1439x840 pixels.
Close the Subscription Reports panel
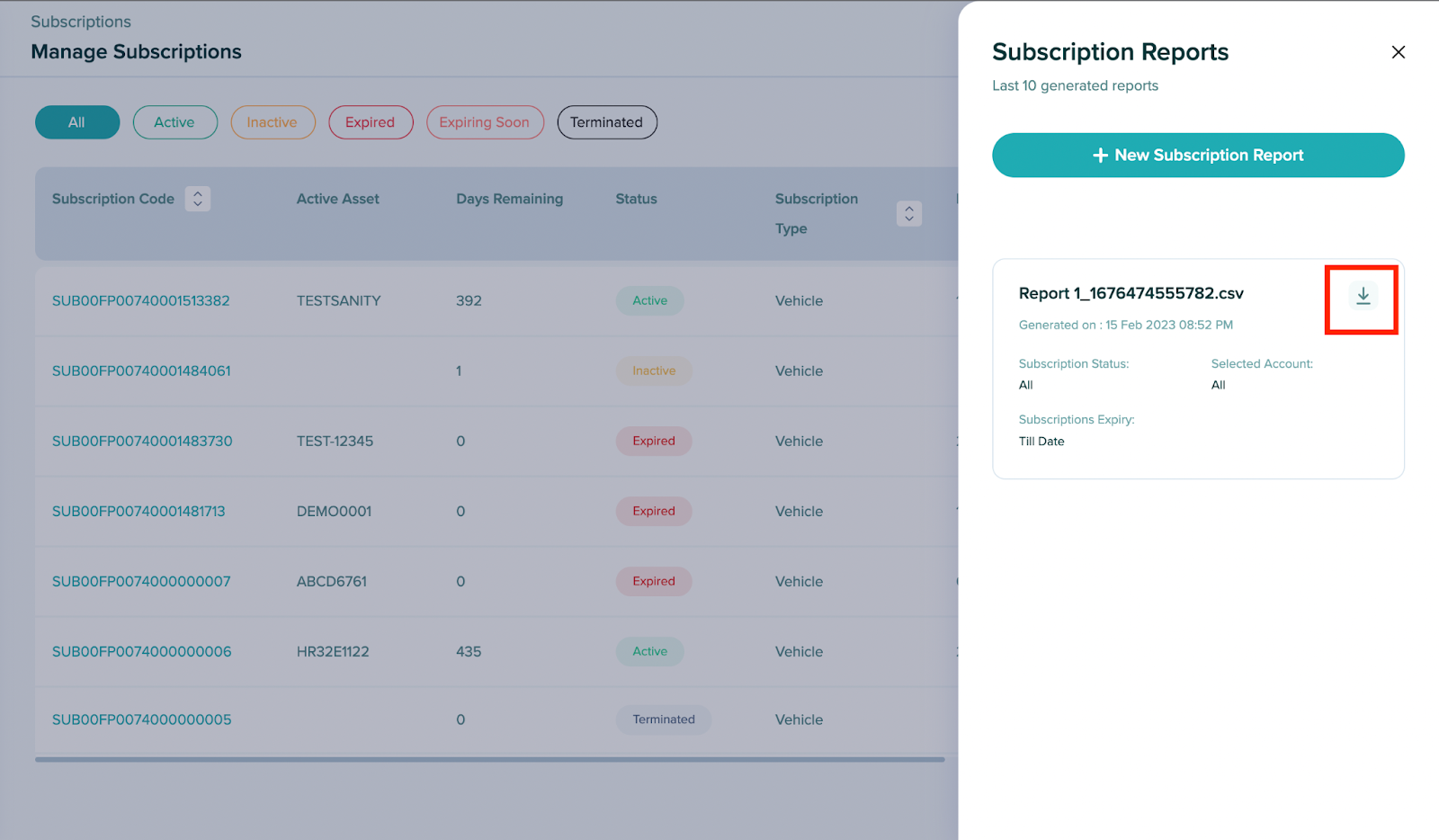(1398, 52)
